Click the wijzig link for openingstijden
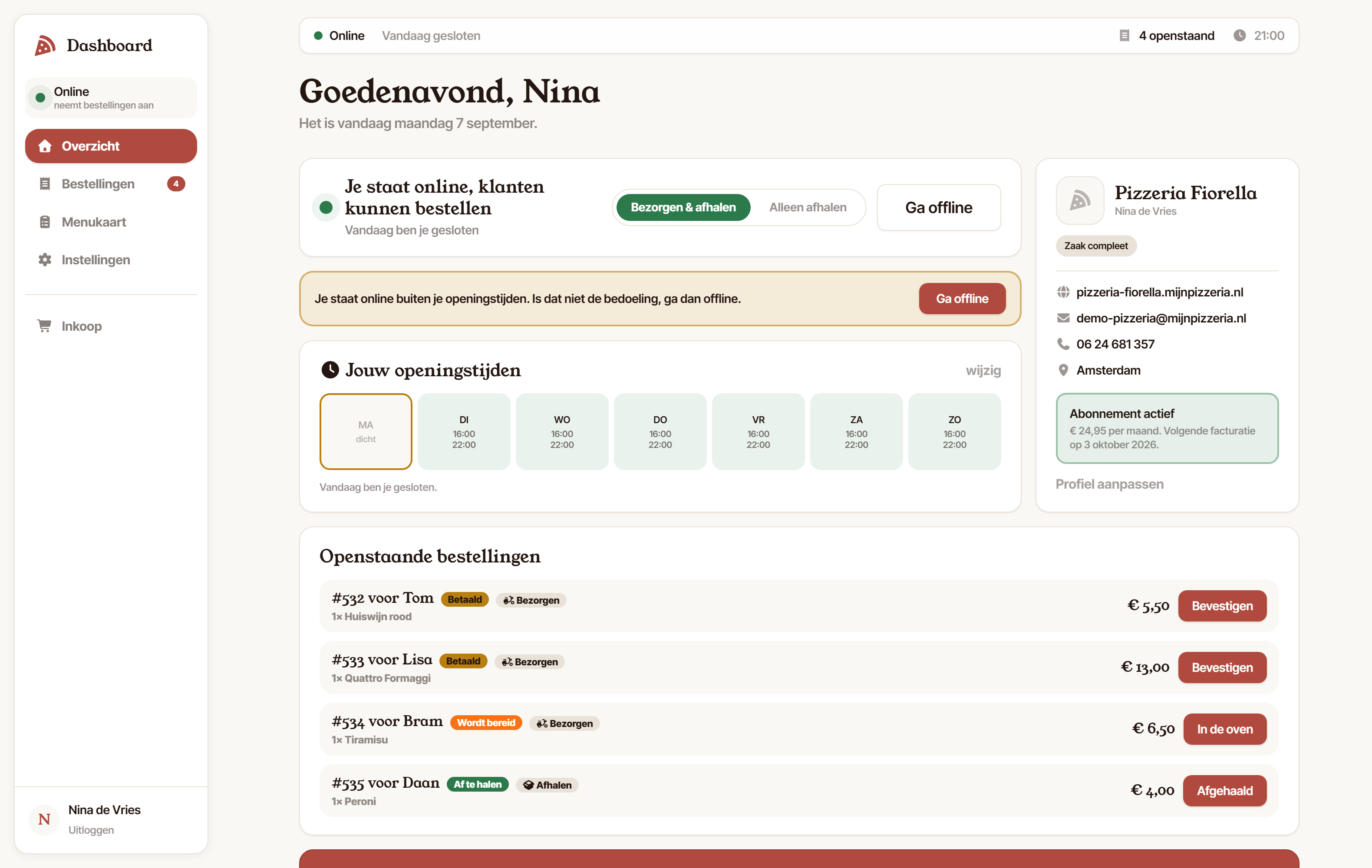 point(983,370)
